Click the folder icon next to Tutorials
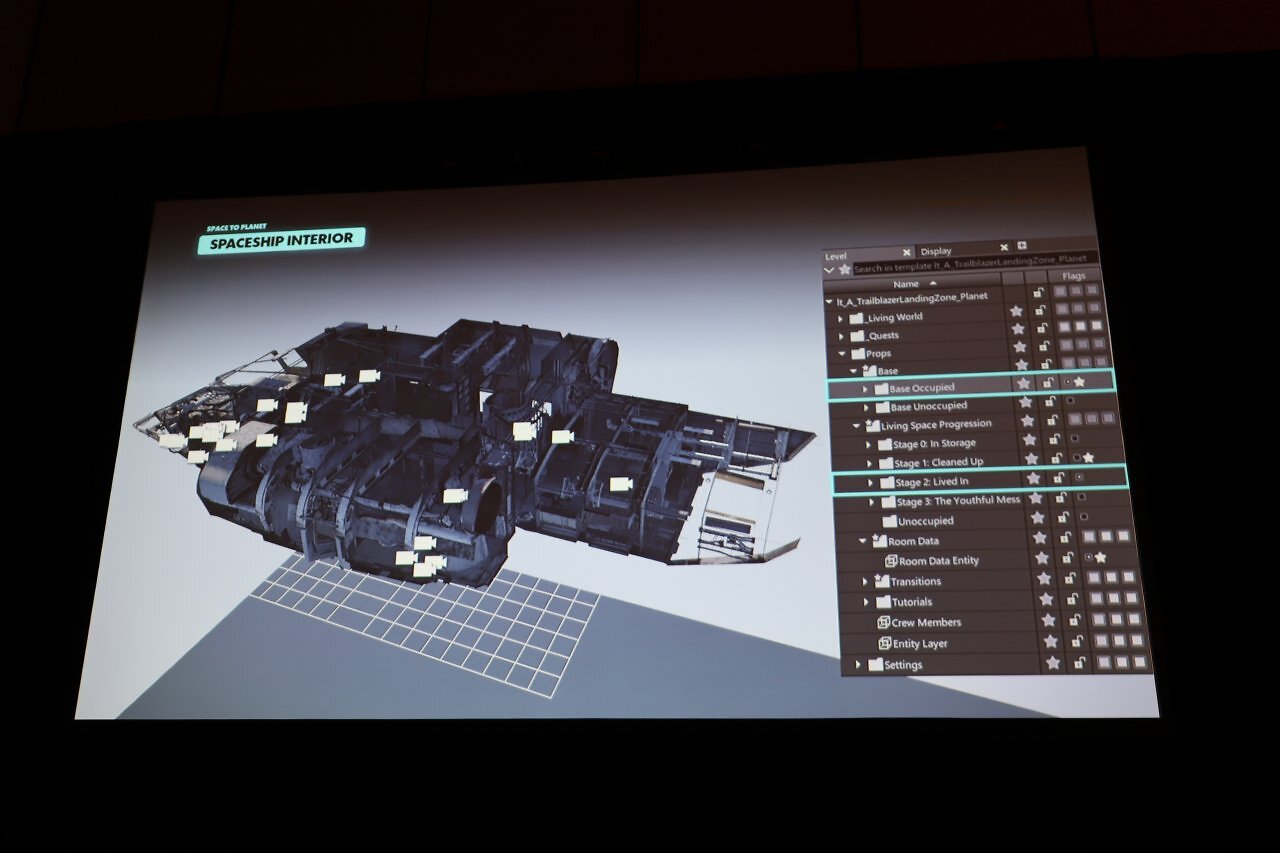This screenshot has width=1280, height=853. [x=883, y=602]
